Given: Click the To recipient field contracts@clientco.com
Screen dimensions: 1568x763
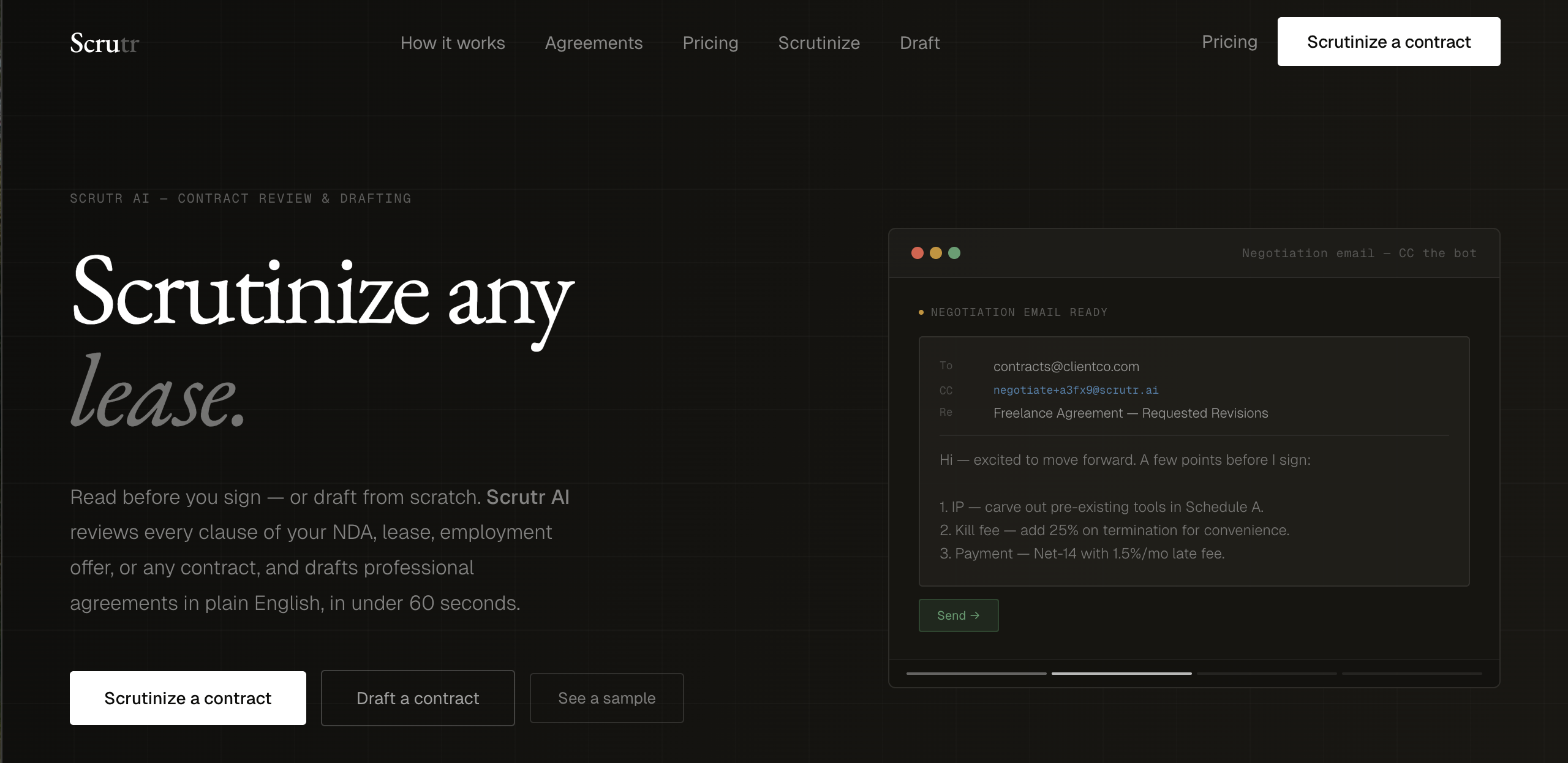Looking at the screenshot, I should pyautogui.click(x=1066, y=366).
